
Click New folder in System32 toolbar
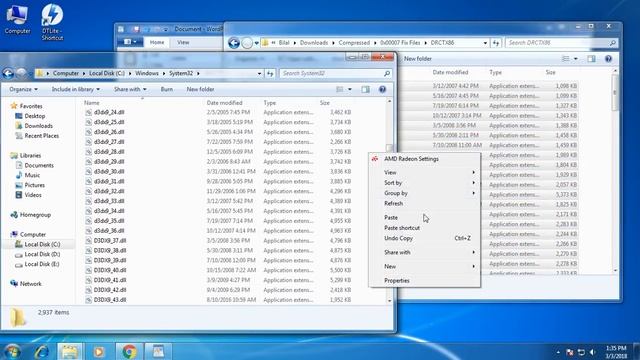pyautogui.click(x=200, y=89)
